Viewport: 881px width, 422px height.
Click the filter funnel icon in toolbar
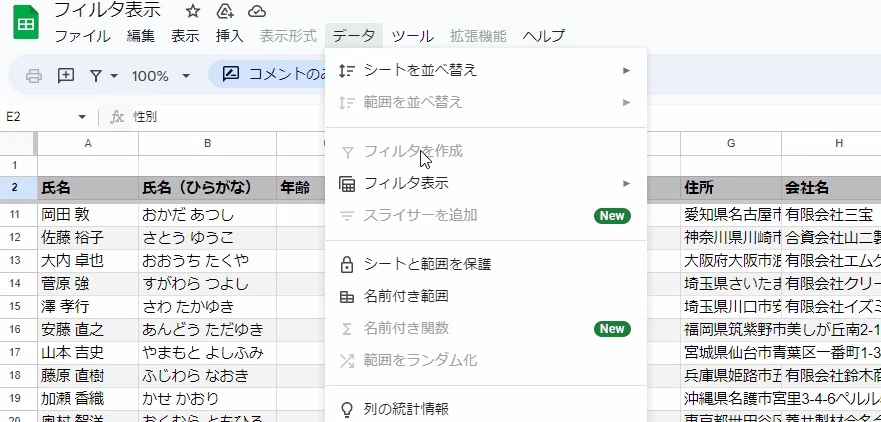[x=96, y=76]
